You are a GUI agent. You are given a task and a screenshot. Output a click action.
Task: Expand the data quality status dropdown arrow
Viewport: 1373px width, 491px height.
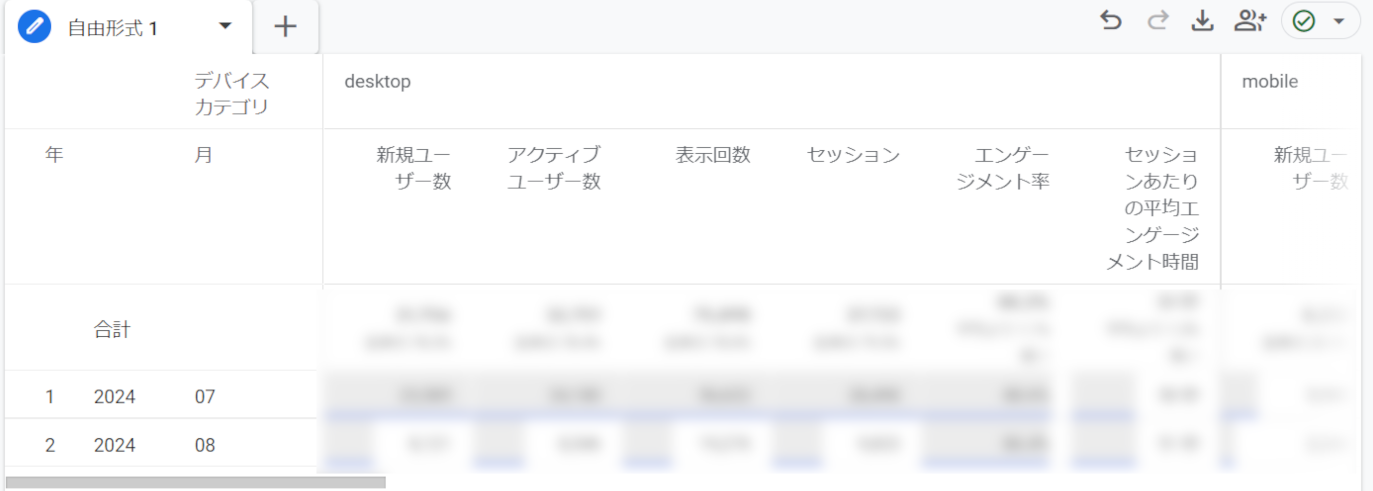(x=1339, y=22)
